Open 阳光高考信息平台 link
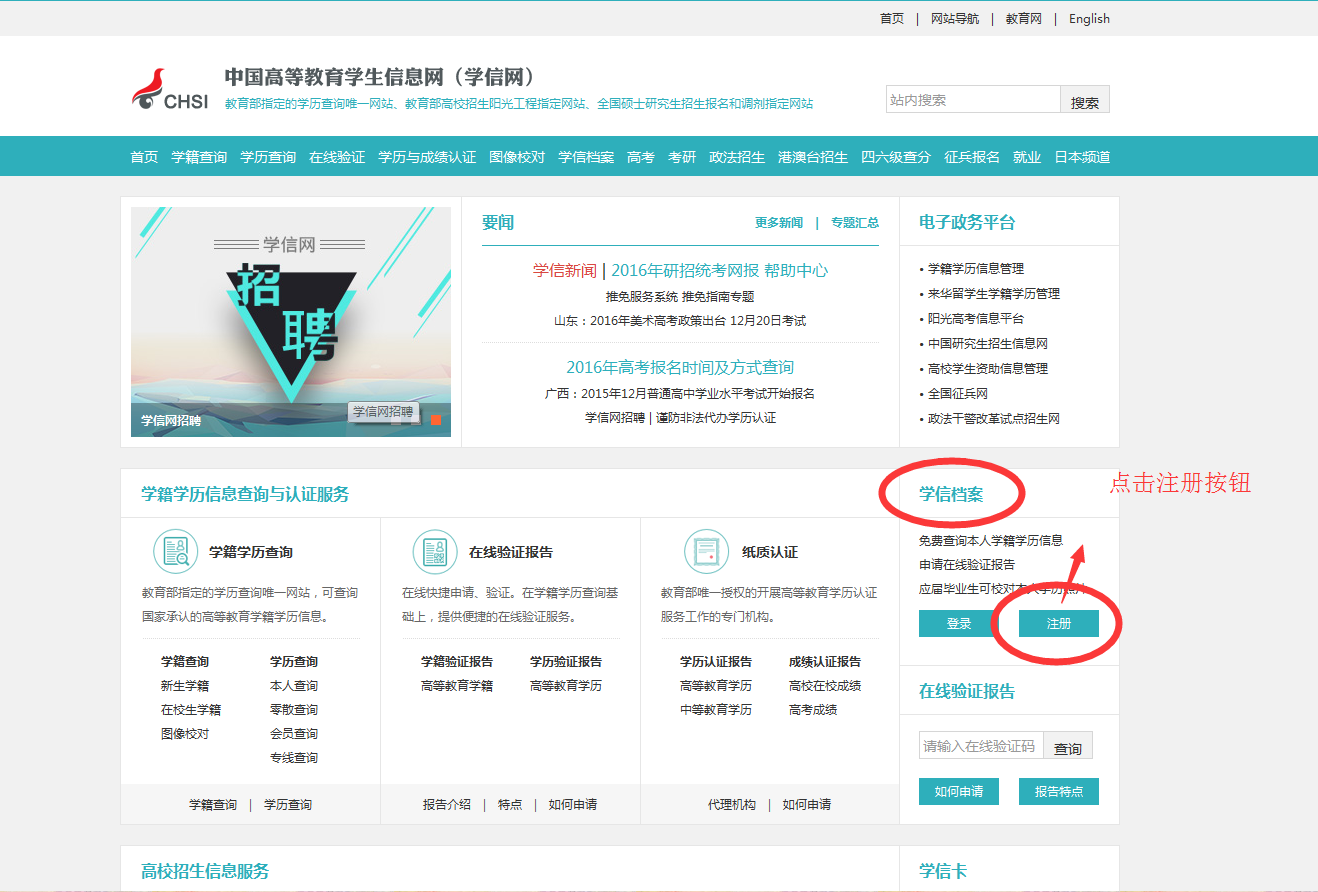The height and width of the screenshot is (892, 1318). (976, 319)
